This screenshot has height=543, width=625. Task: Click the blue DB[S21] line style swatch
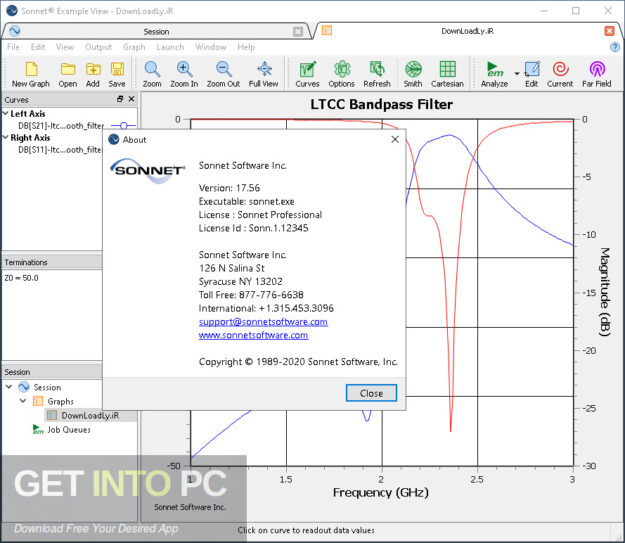(123, 126)
